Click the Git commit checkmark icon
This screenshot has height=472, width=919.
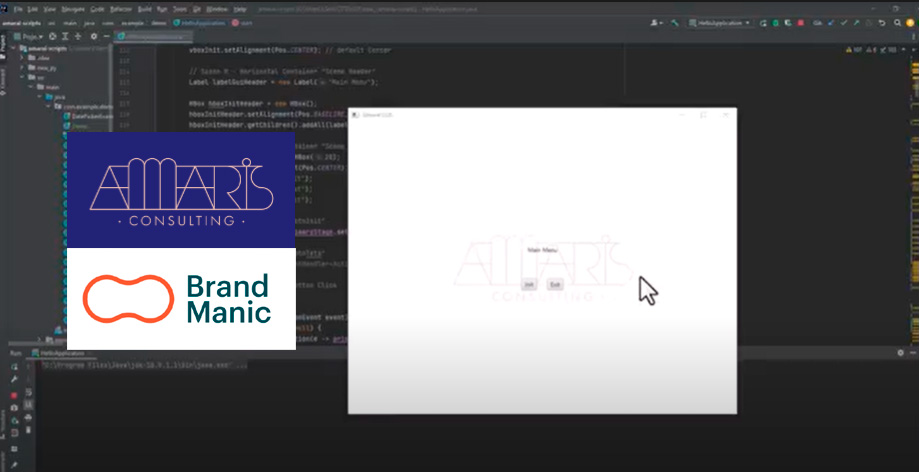[843, 23]
